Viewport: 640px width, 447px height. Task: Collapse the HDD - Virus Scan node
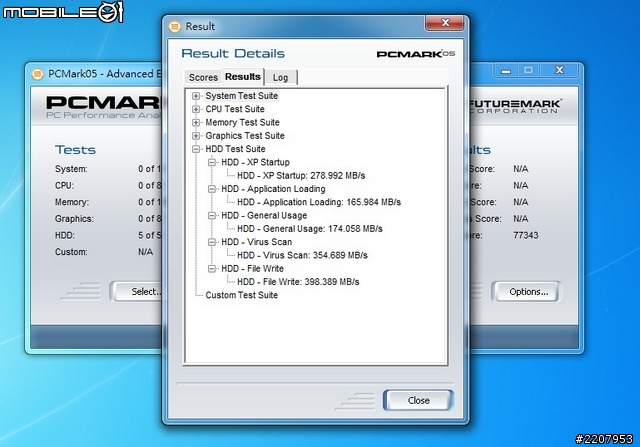click(x=212, y=242)
